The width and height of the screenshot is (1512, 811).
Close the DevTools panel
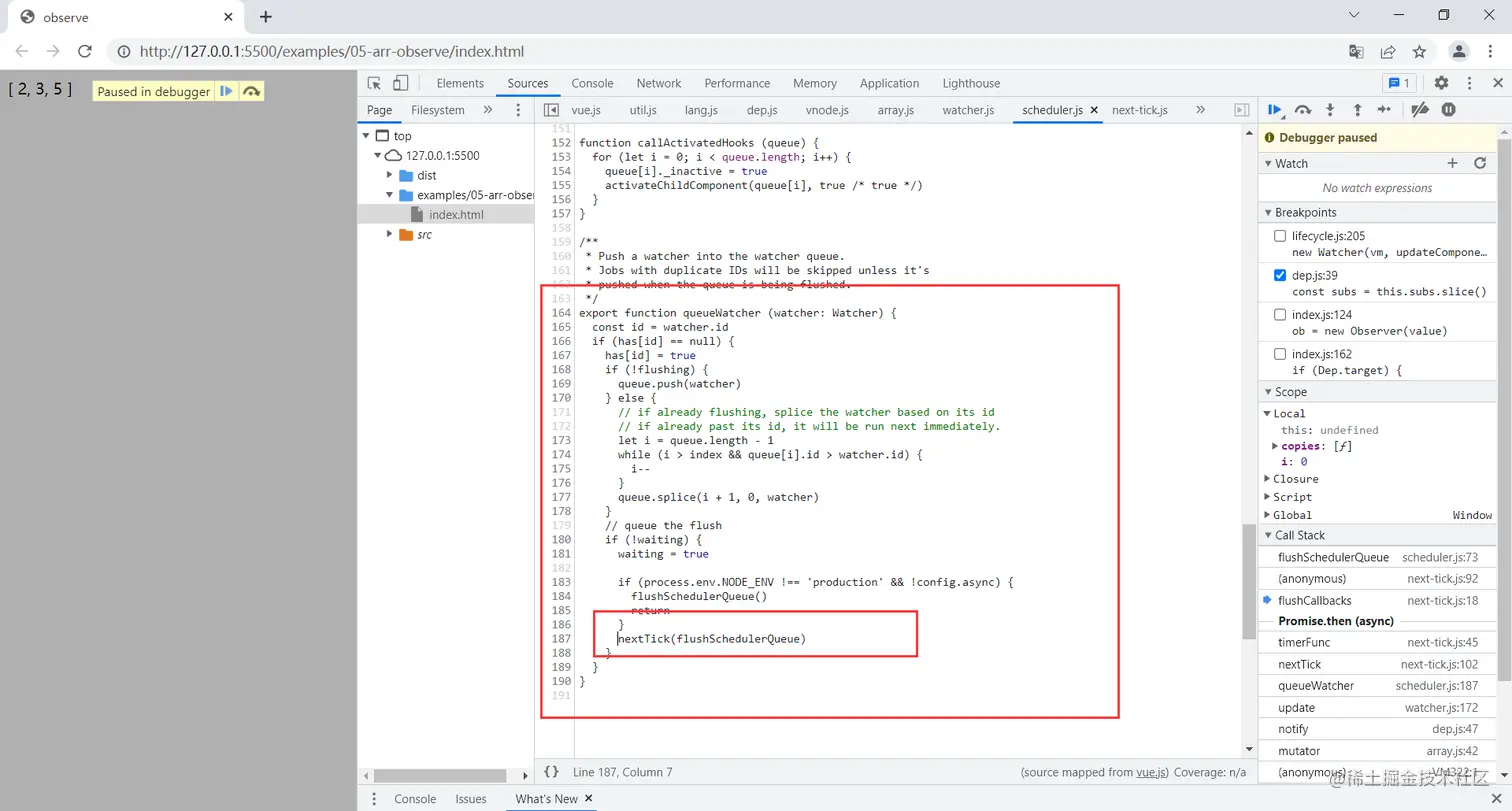tap(1498, 83)
